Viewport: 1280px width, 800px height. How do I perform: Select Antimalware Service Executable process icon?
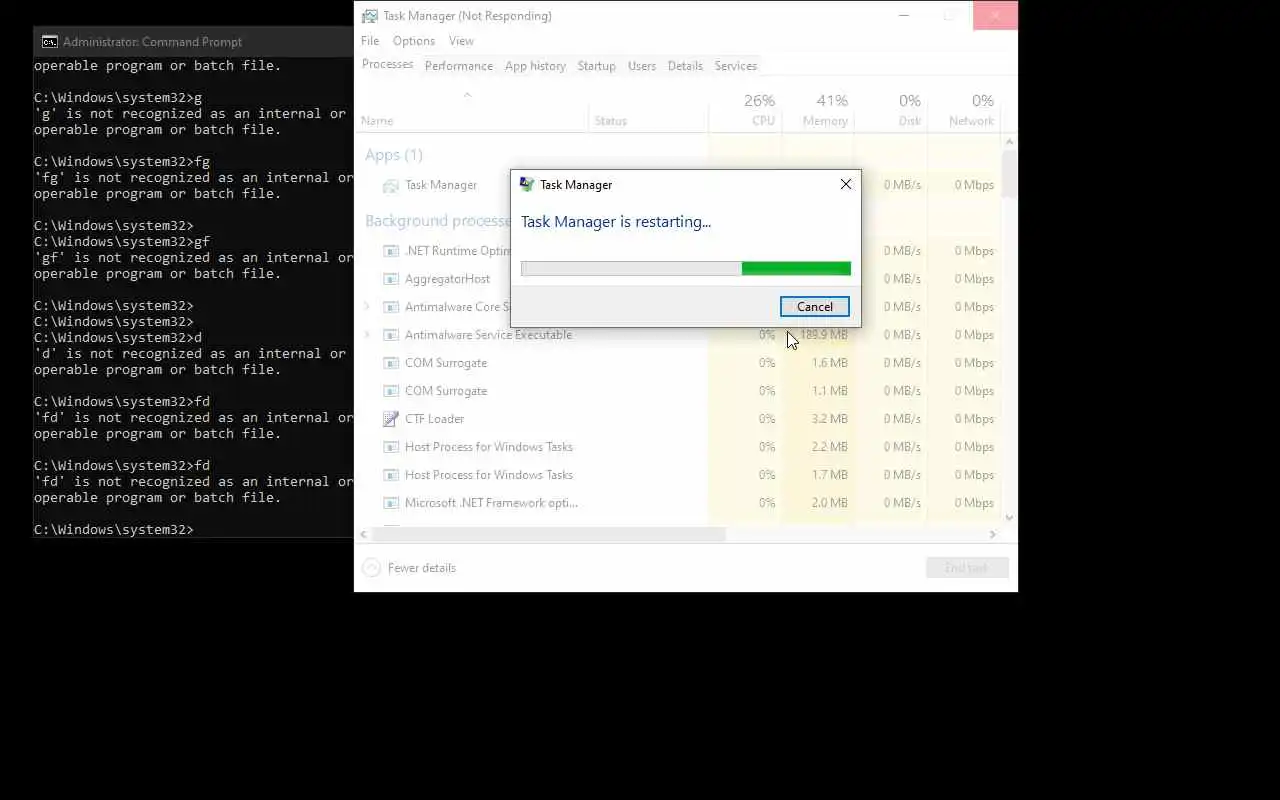tap(391, 335)
